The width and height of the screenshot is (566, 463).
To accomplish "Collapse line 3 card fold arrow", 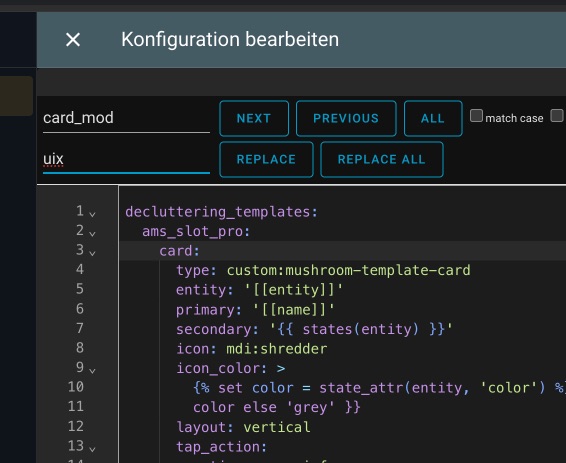I will point(92,253).
